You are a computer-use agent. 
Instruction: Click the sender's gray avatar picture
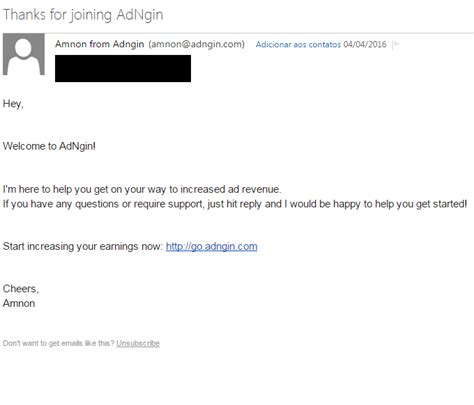point(24,54)
